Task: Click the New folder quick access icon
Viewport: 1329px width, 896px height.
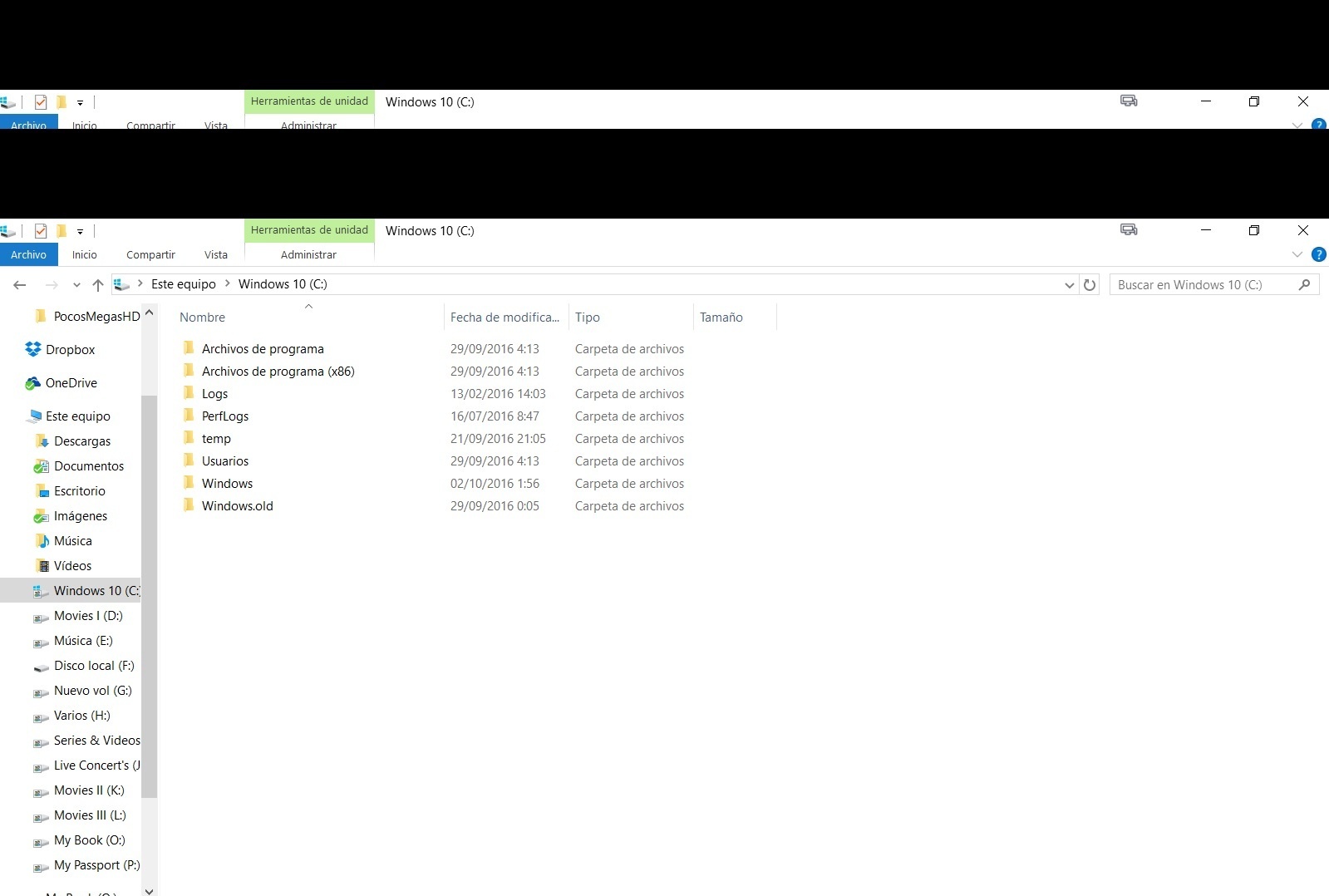Action: point(61,230)
